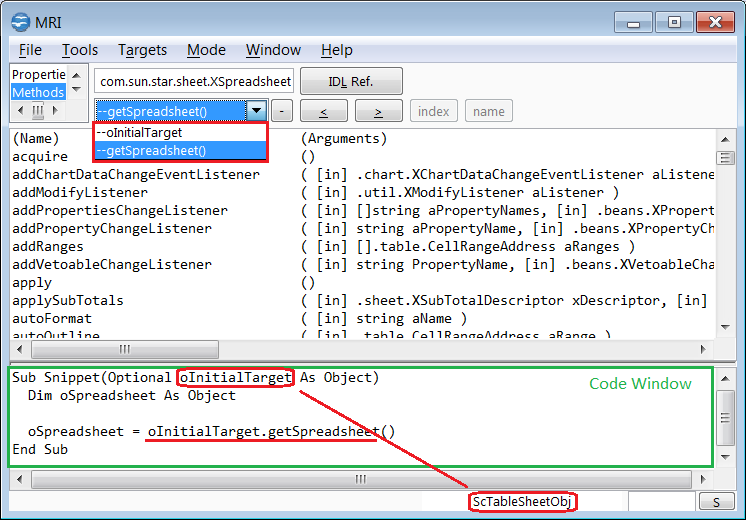Open the Window menu

click(x=273, y=50)
